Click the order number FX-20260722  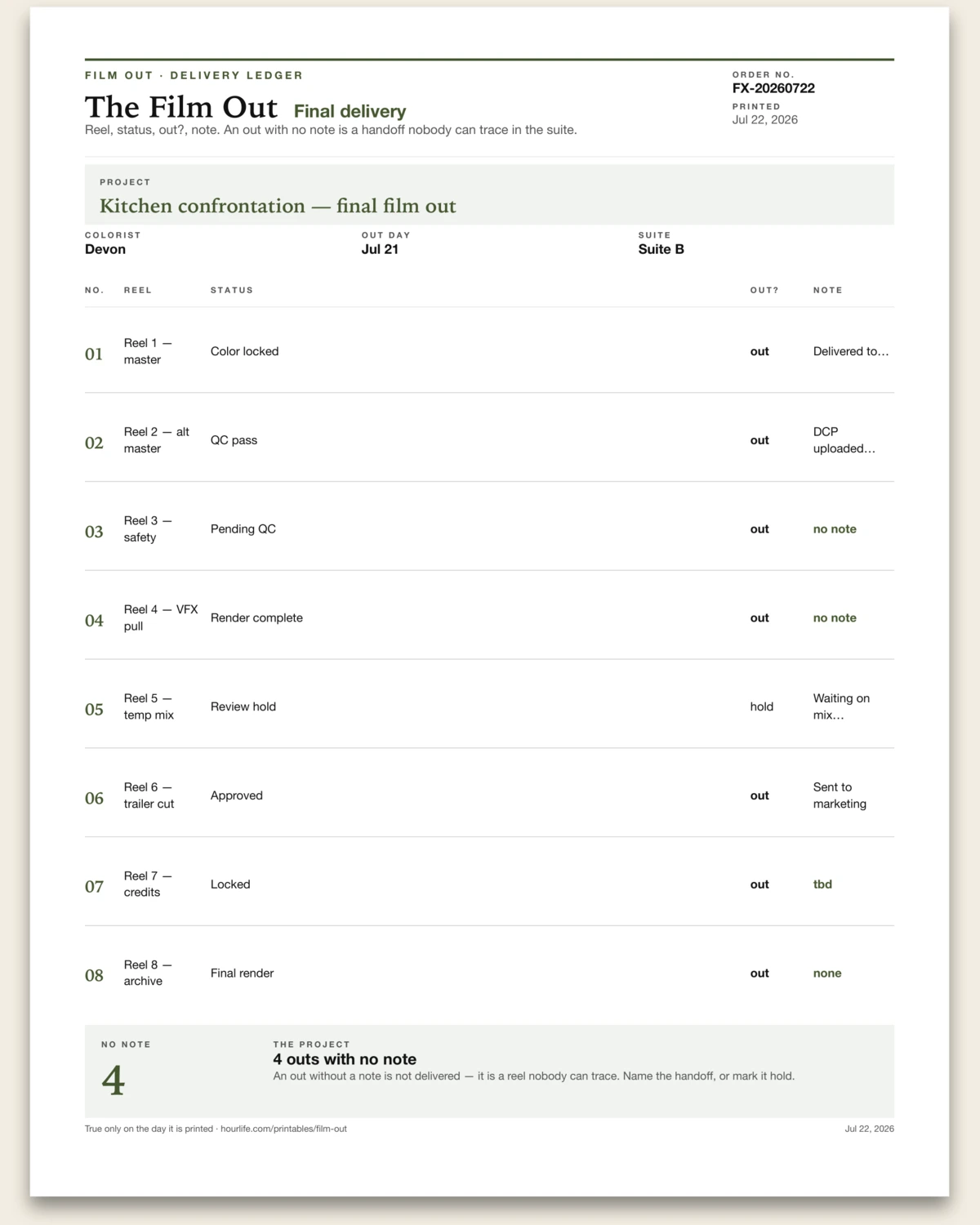pos(773,88)
